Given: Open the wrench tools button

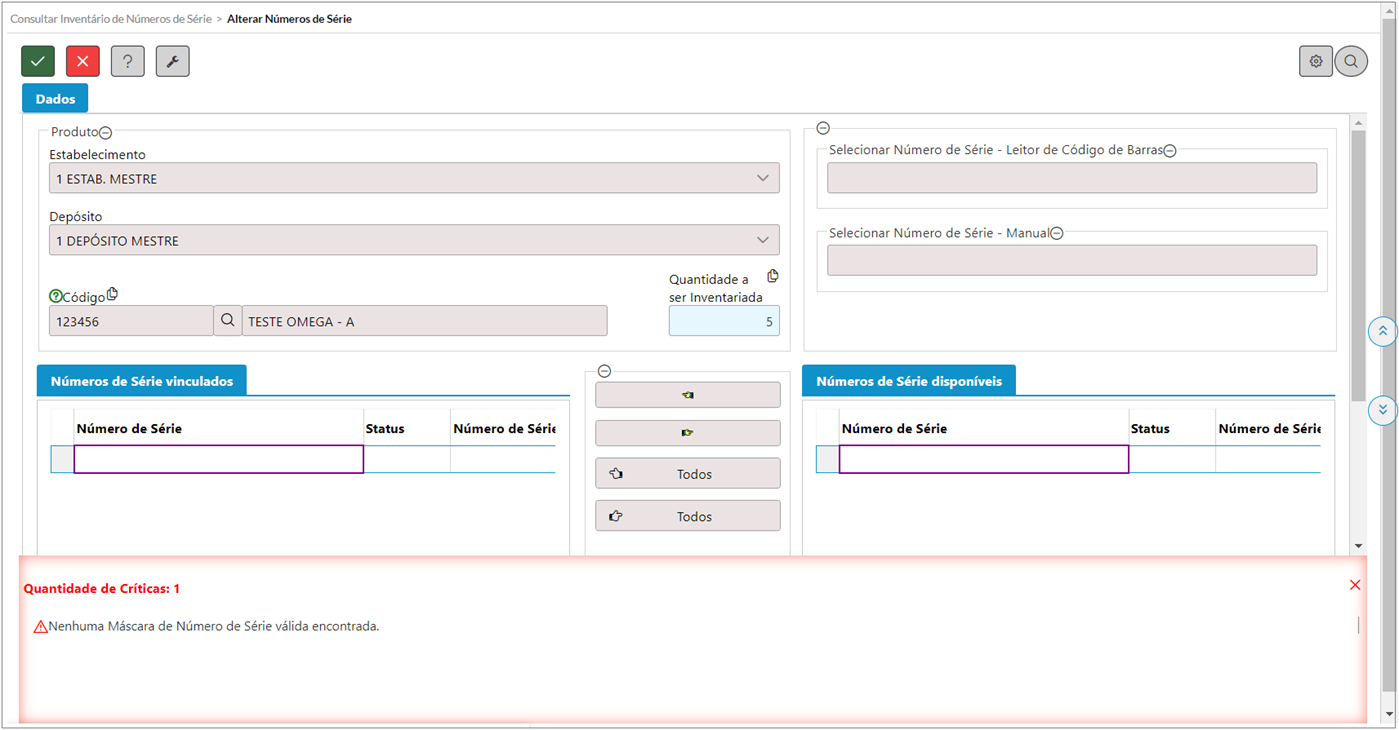Looking at the screenshot, I should [172, 61].
